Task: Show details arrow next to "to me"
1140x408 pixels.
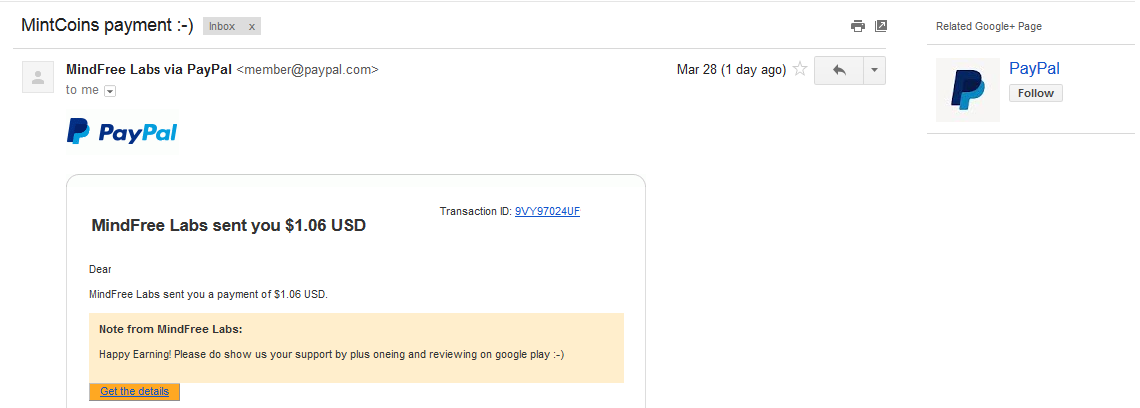Action: coord(110,91)
